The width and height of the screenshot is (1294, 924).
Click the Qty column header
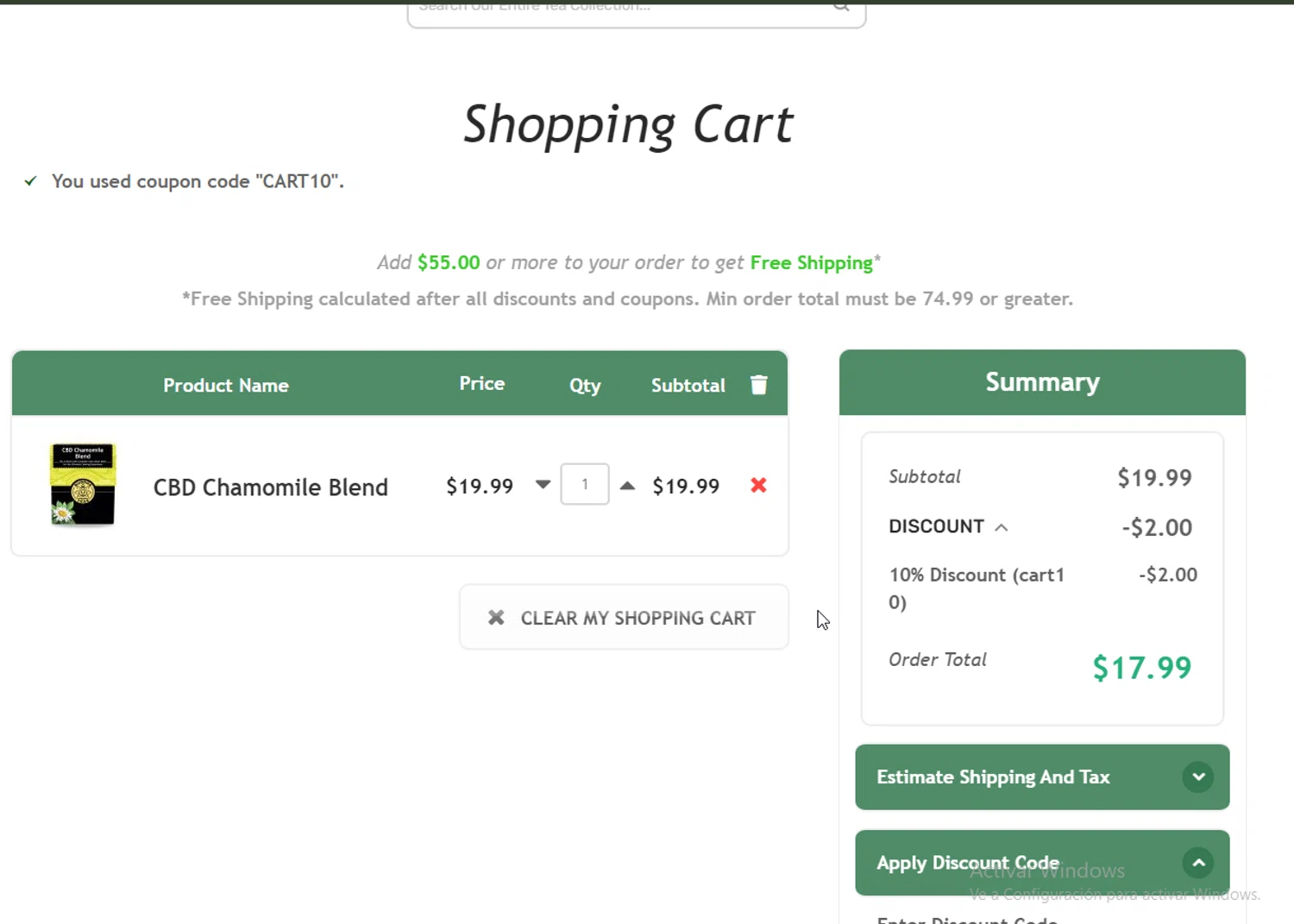pyautogui.click(x=585, y=386)
